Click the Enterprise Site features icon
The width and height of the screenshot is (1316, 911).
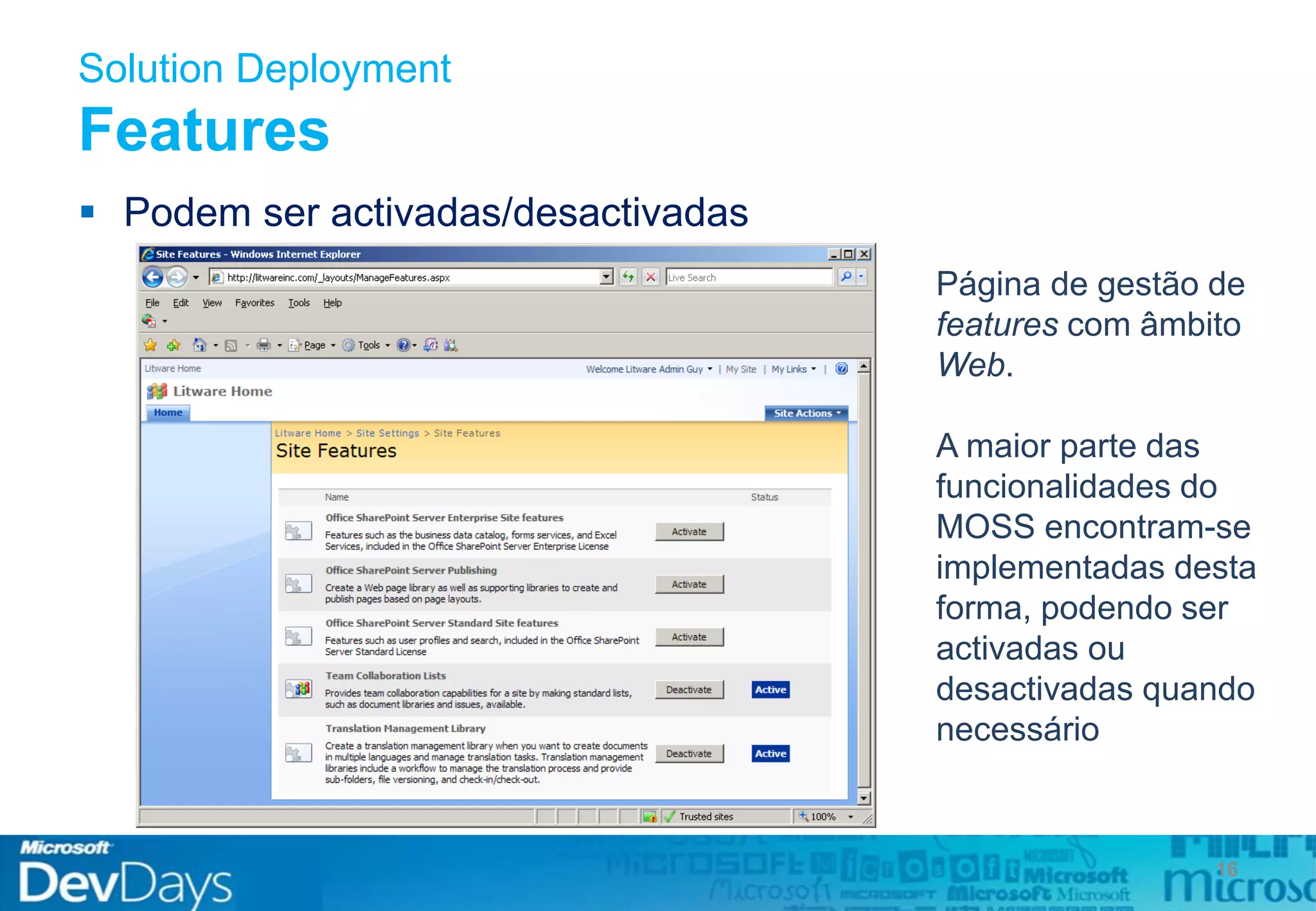tap(299, 531)
